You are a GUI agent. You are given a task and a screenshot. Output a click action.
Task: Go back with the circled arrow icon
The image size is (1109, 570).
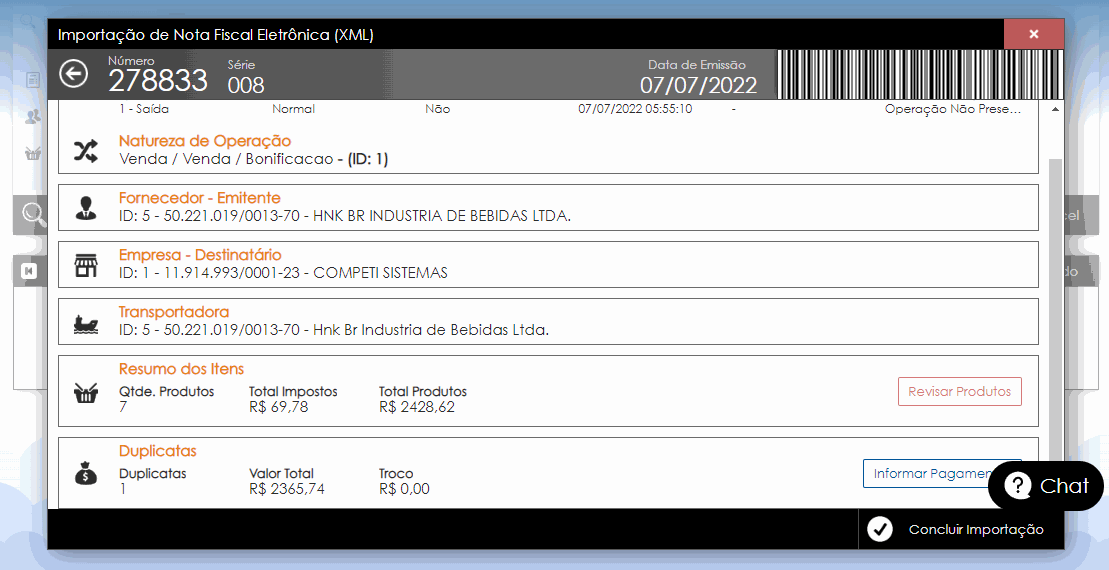(74, 74)
